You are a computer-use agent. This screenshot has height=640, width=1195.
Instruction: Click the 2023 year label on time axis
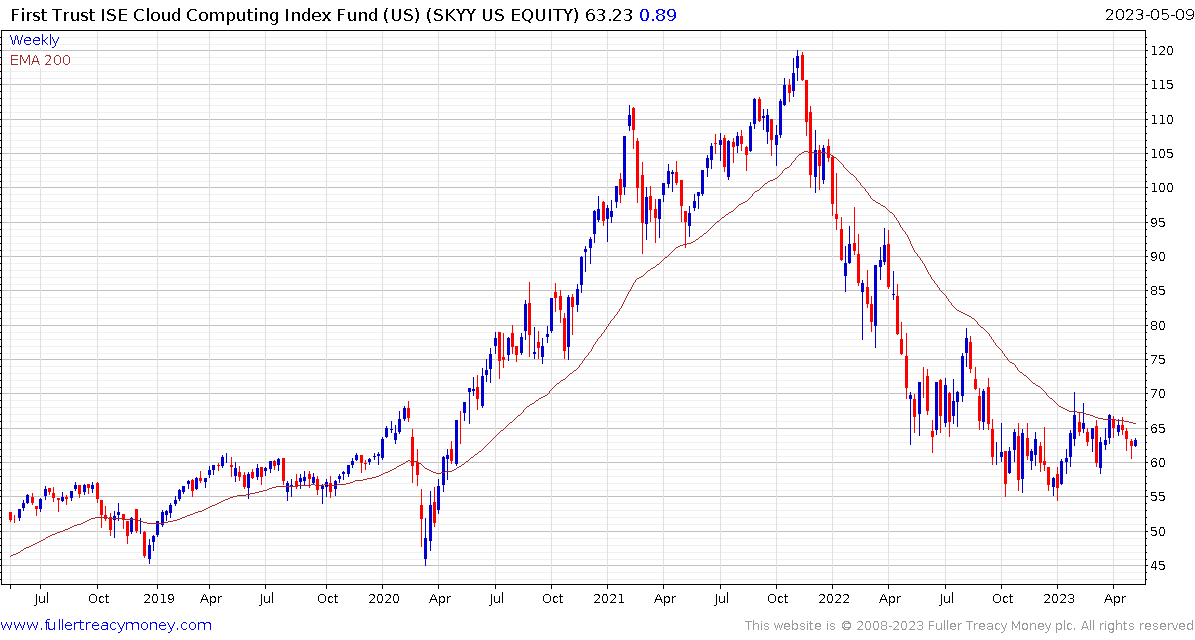click(x=1058, y=600)
